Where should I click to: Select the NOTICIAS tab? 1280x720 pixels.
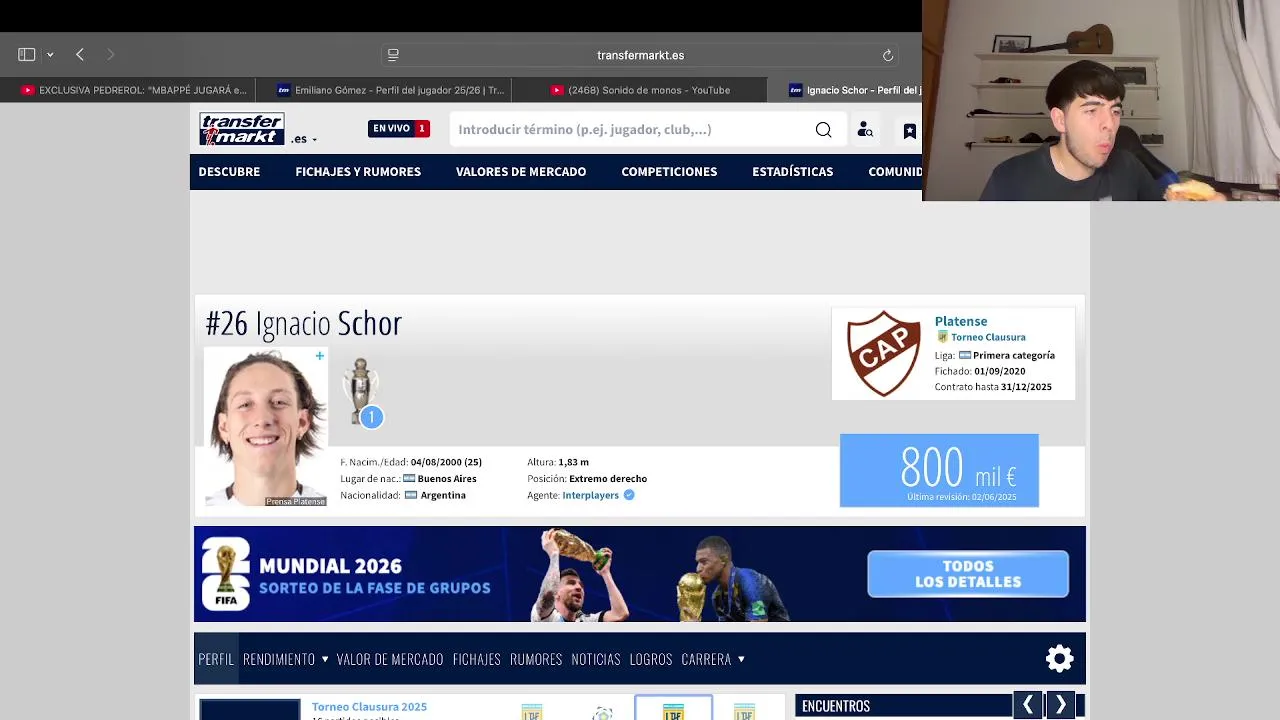596,659
